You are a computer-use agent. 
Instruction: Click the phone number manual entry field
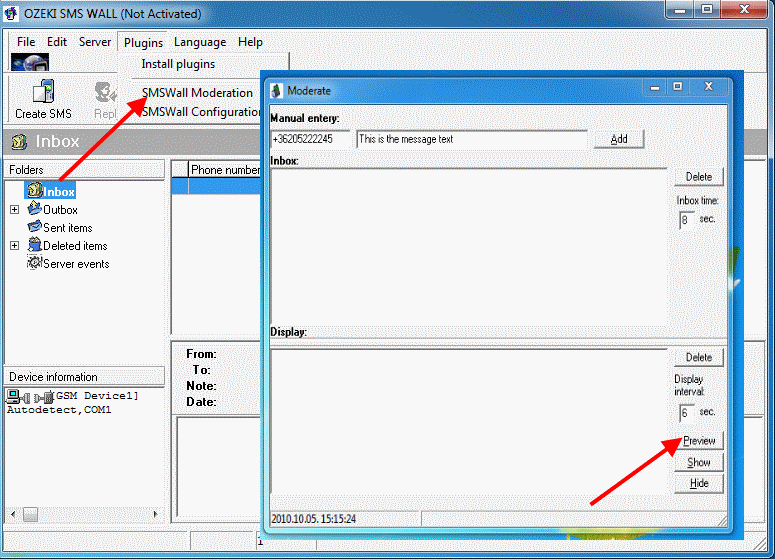(311, 139)
